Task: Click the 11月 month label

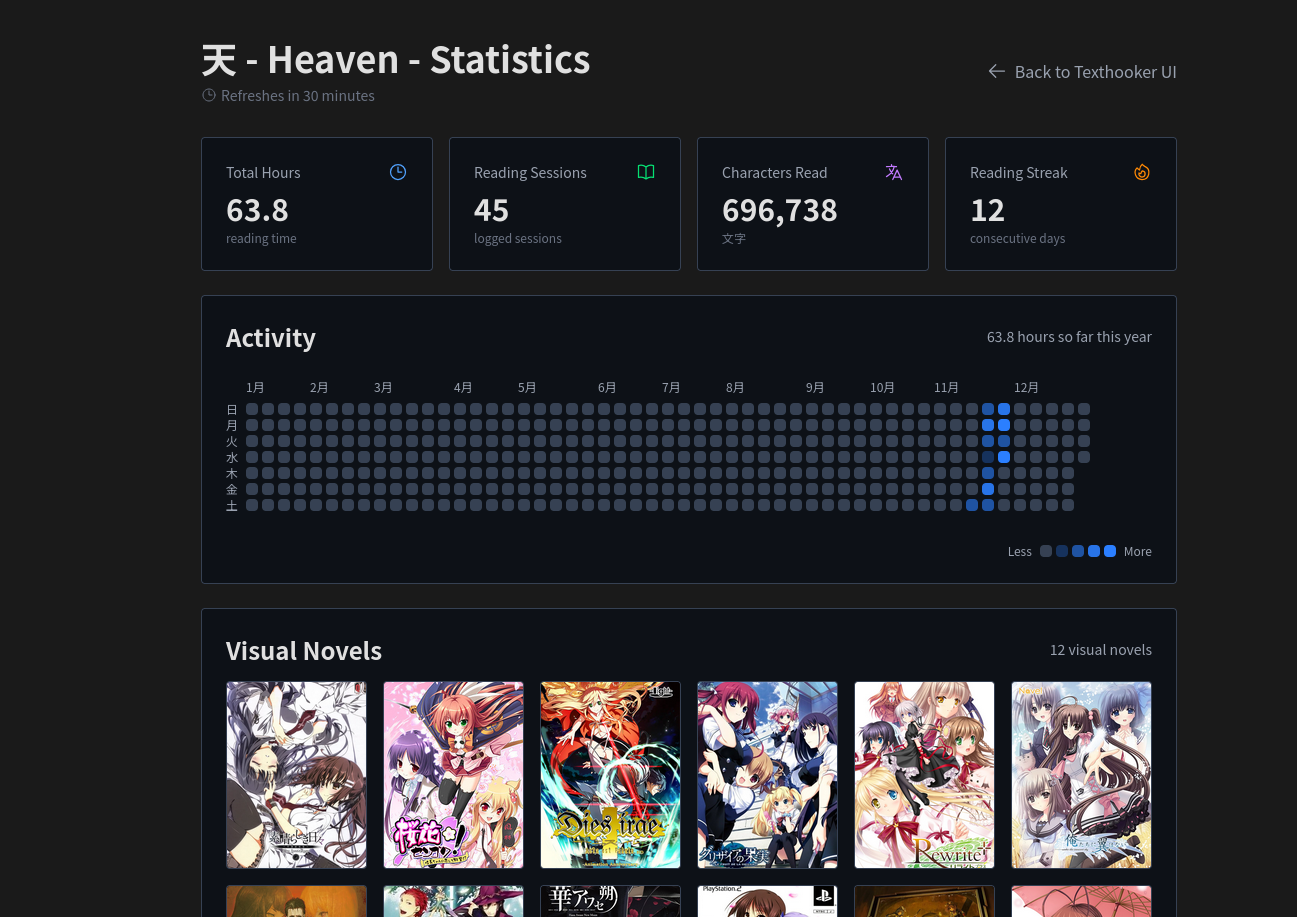Action: coord(947,387)
